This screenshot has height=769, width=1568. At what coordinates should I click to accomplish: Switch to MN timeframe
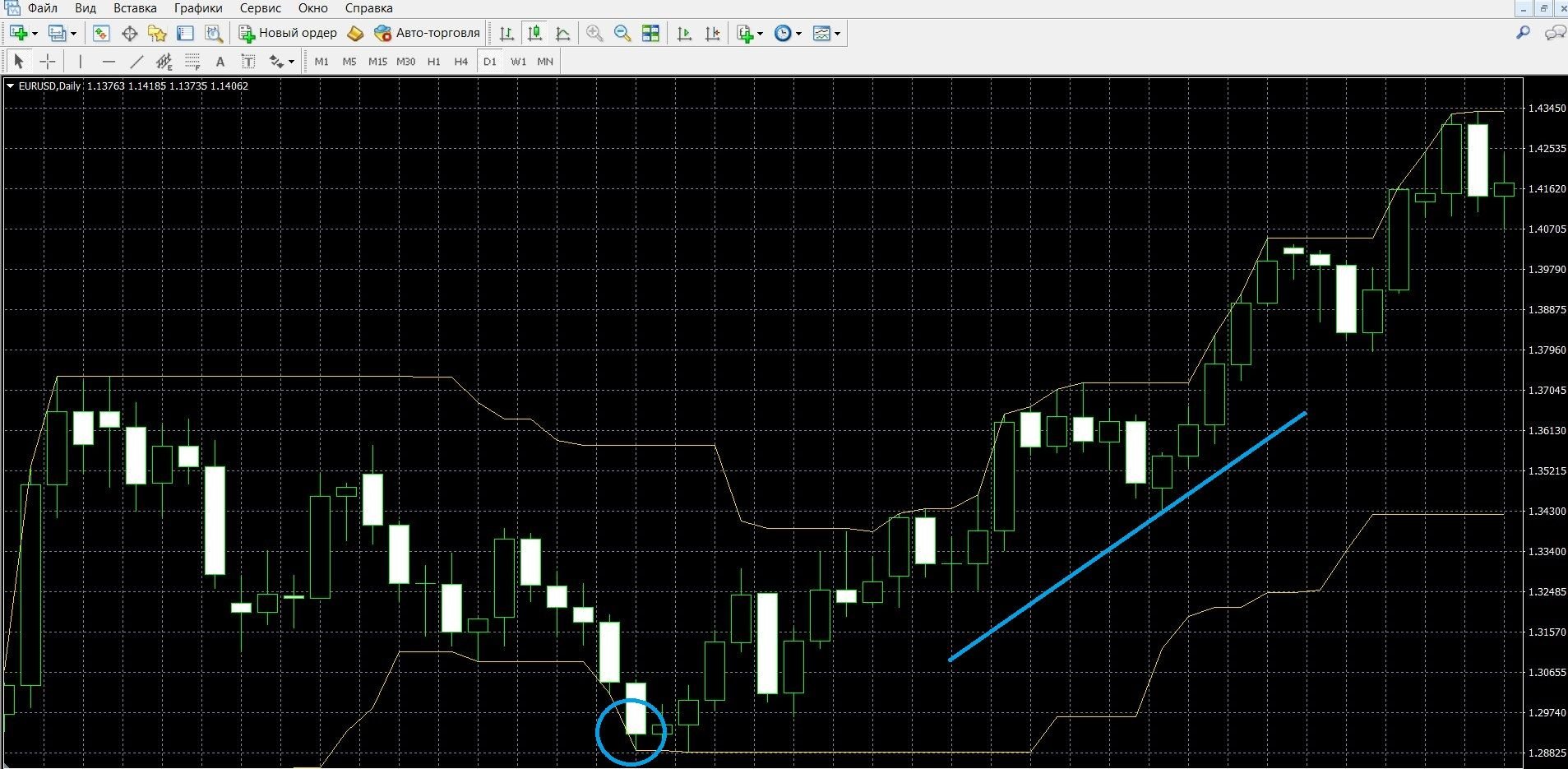pyautogui.click(x=545, y=62)
